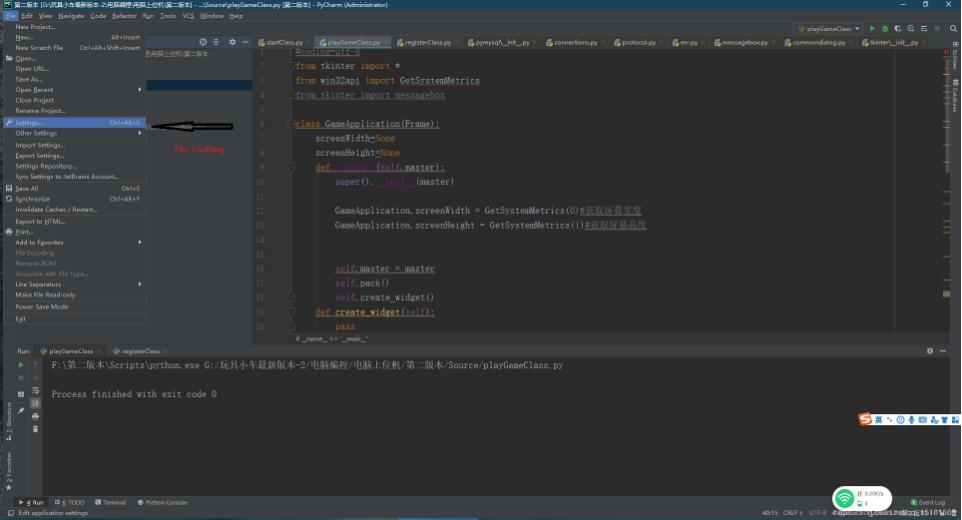Click the restore layout icon in Run panel
The height and width of the screenshot is (520, 962).
click(x=21, y=394)
